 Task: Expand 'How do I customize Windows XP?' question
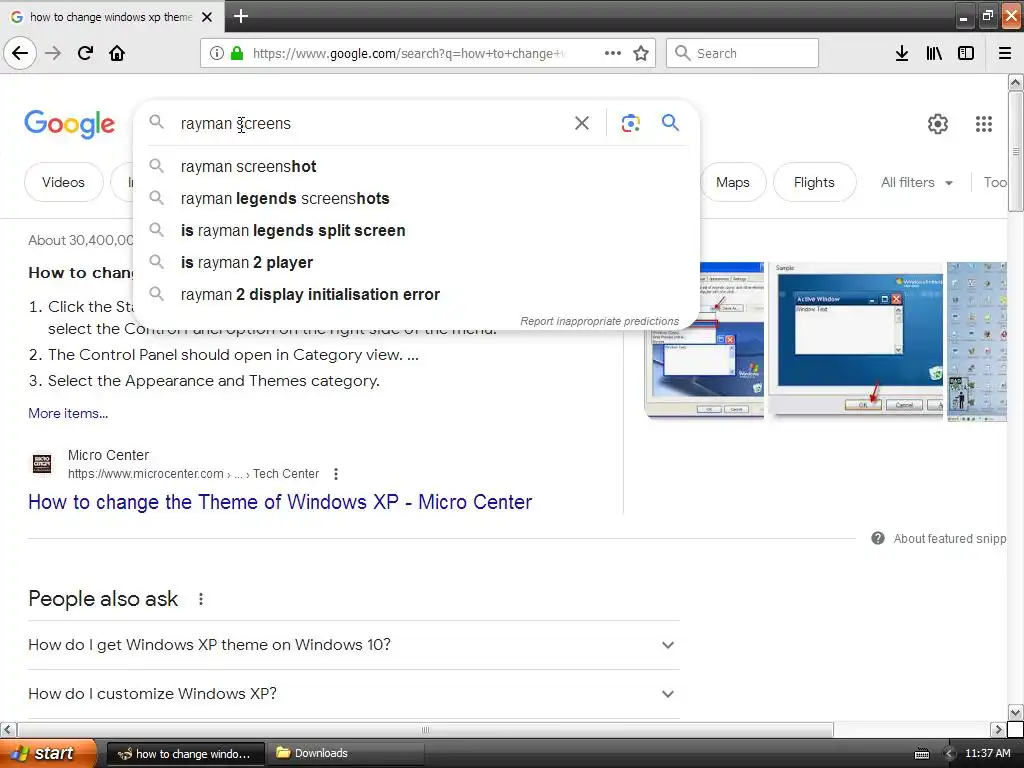pyautogui.click(x=353, y=694)
